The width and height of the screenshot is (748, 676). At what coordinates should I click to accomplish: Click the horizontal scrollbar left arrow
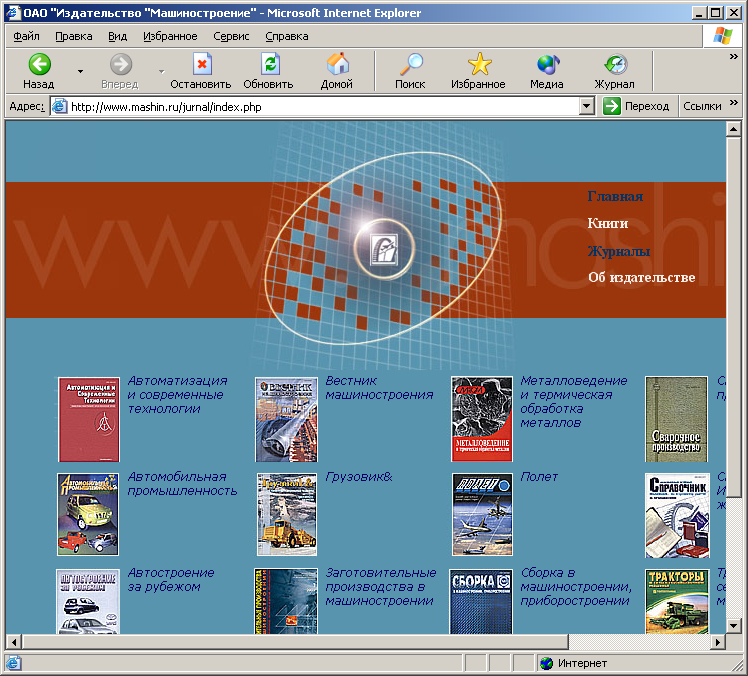click(x=14, y=642)
